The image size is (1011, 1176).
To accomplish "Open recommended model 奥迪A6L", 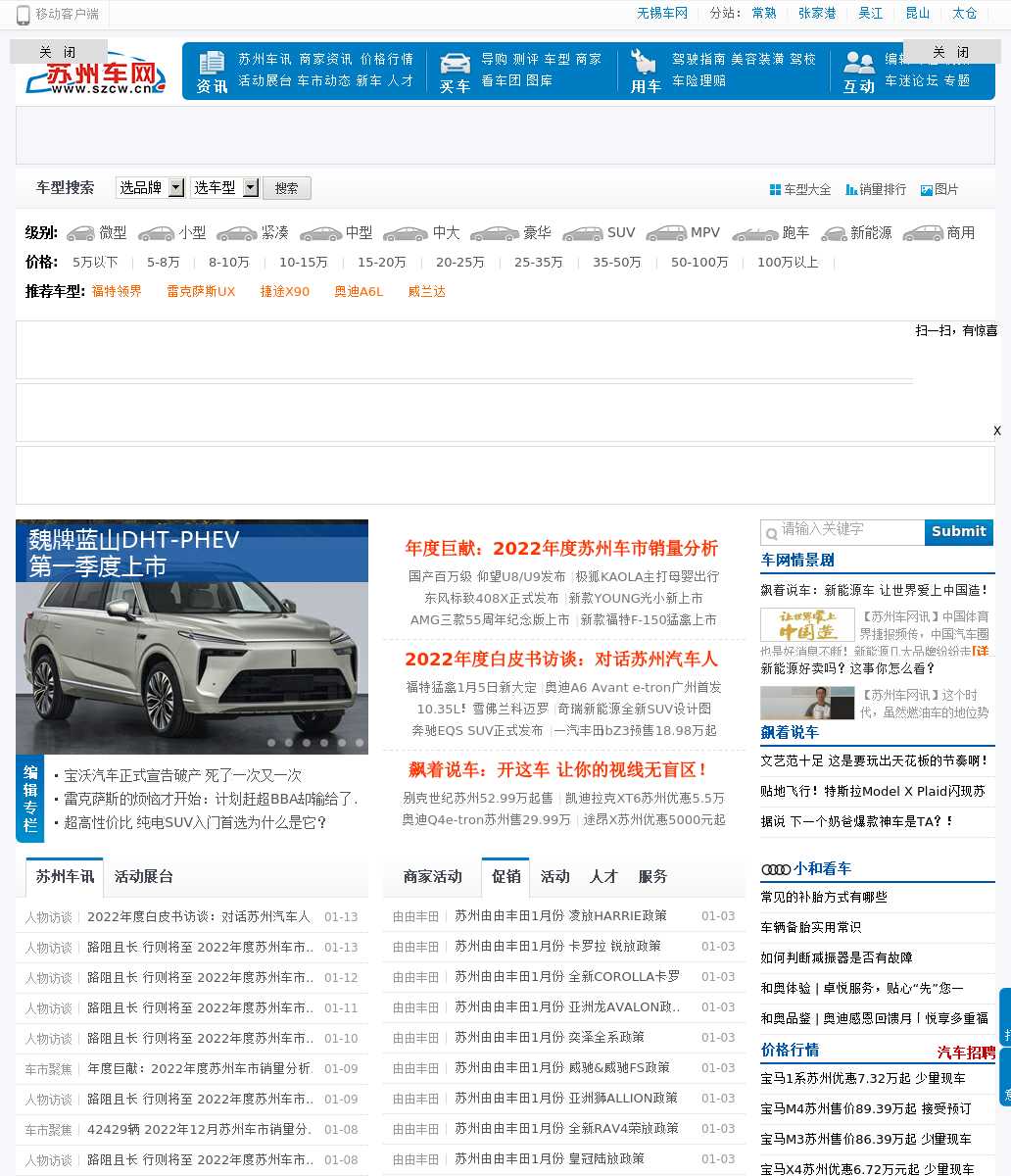I will click(x=359, y=292).
